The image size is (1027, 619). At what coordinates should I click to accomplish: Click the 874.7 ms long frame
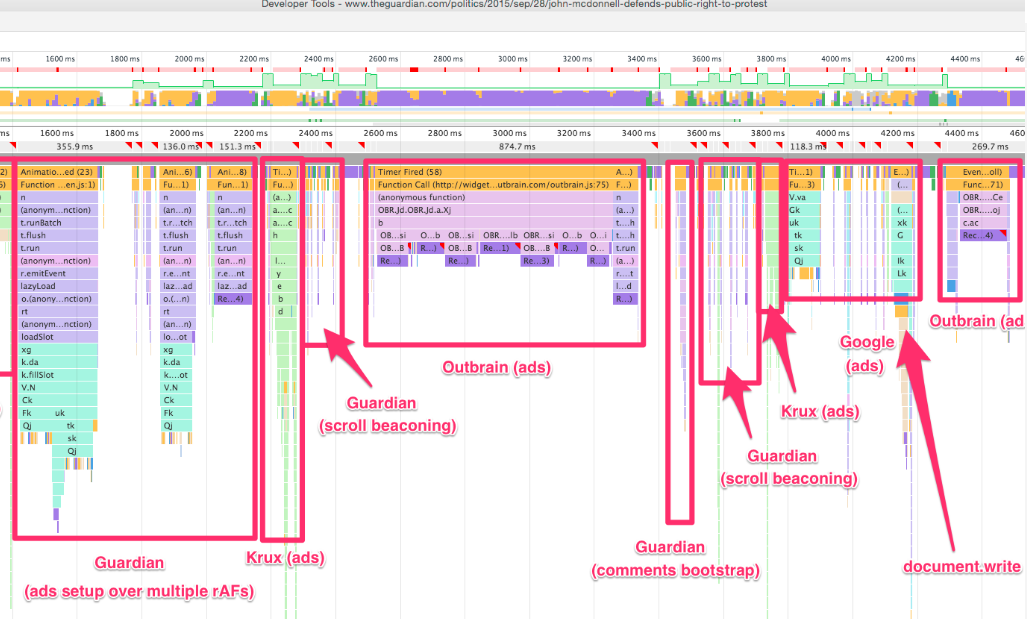517,147
